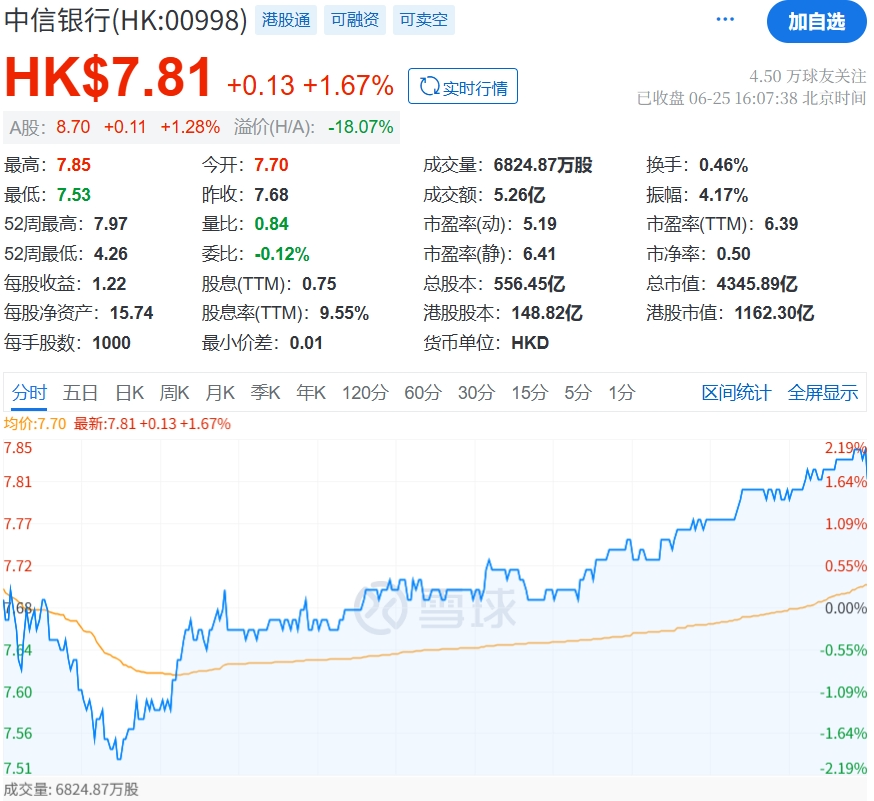Click the 7.85 price axis label

point(18,448)
